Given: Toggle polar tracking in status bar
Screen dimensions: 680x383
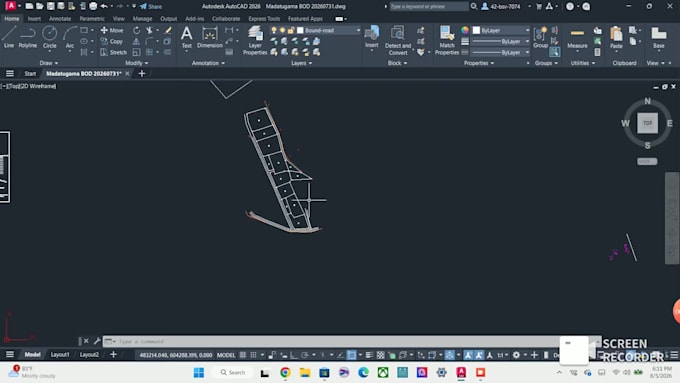Looking at the screenshot, I should [304, 355].
